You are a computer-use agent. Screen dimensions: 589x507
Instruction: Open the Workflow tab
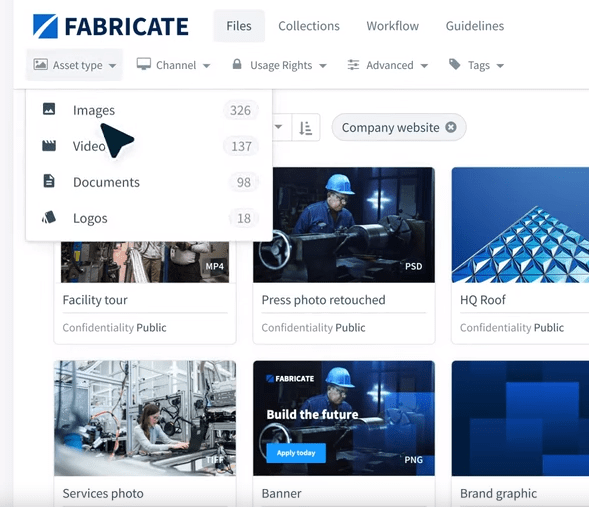(x=393, y=26)
